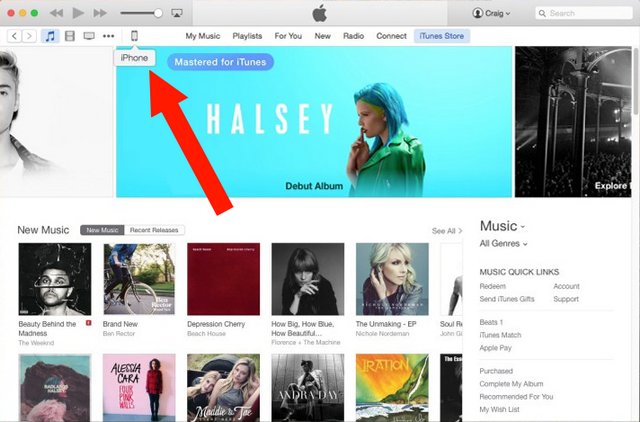Open the more media types ellipsis
Image resolution: width=640 pixels, height=422 pixels.
pyautogui.click(x=109, y=36)
